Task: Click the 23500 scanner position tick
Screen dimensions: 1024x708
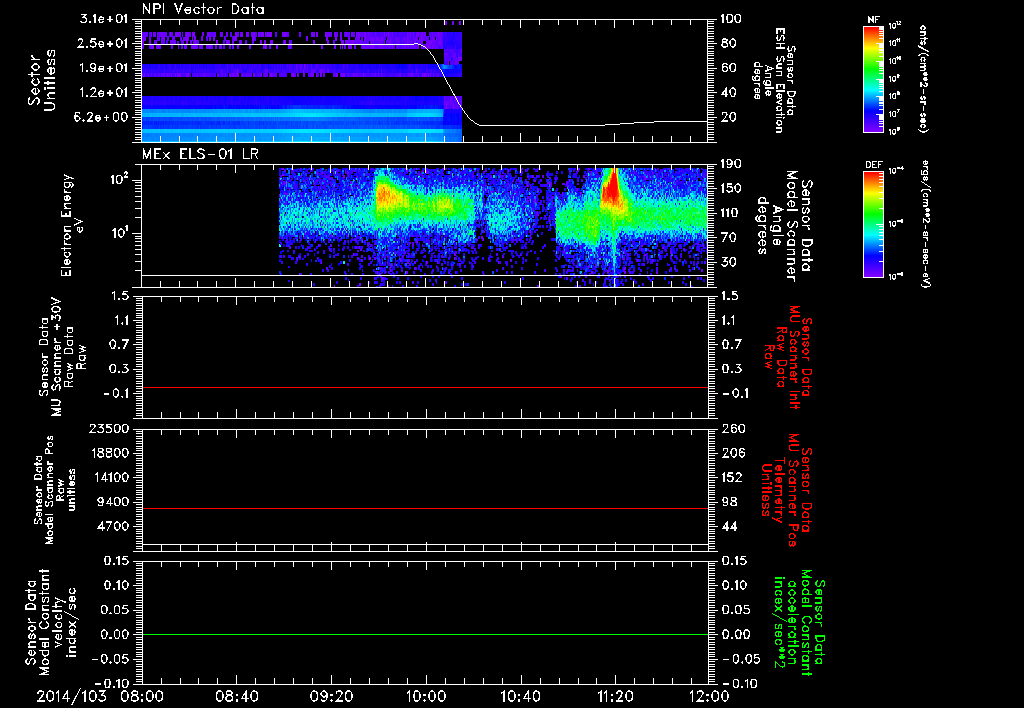Action: (x=109, y=428)
